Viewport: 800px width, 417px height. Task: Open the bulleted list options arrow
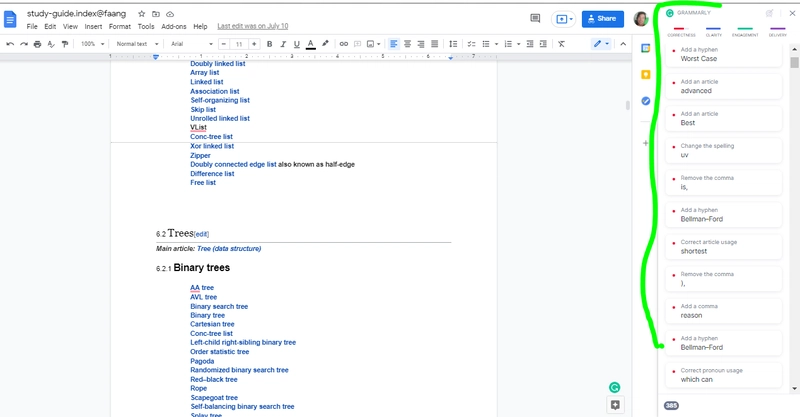pyautogui.click(x=496, y=44)
